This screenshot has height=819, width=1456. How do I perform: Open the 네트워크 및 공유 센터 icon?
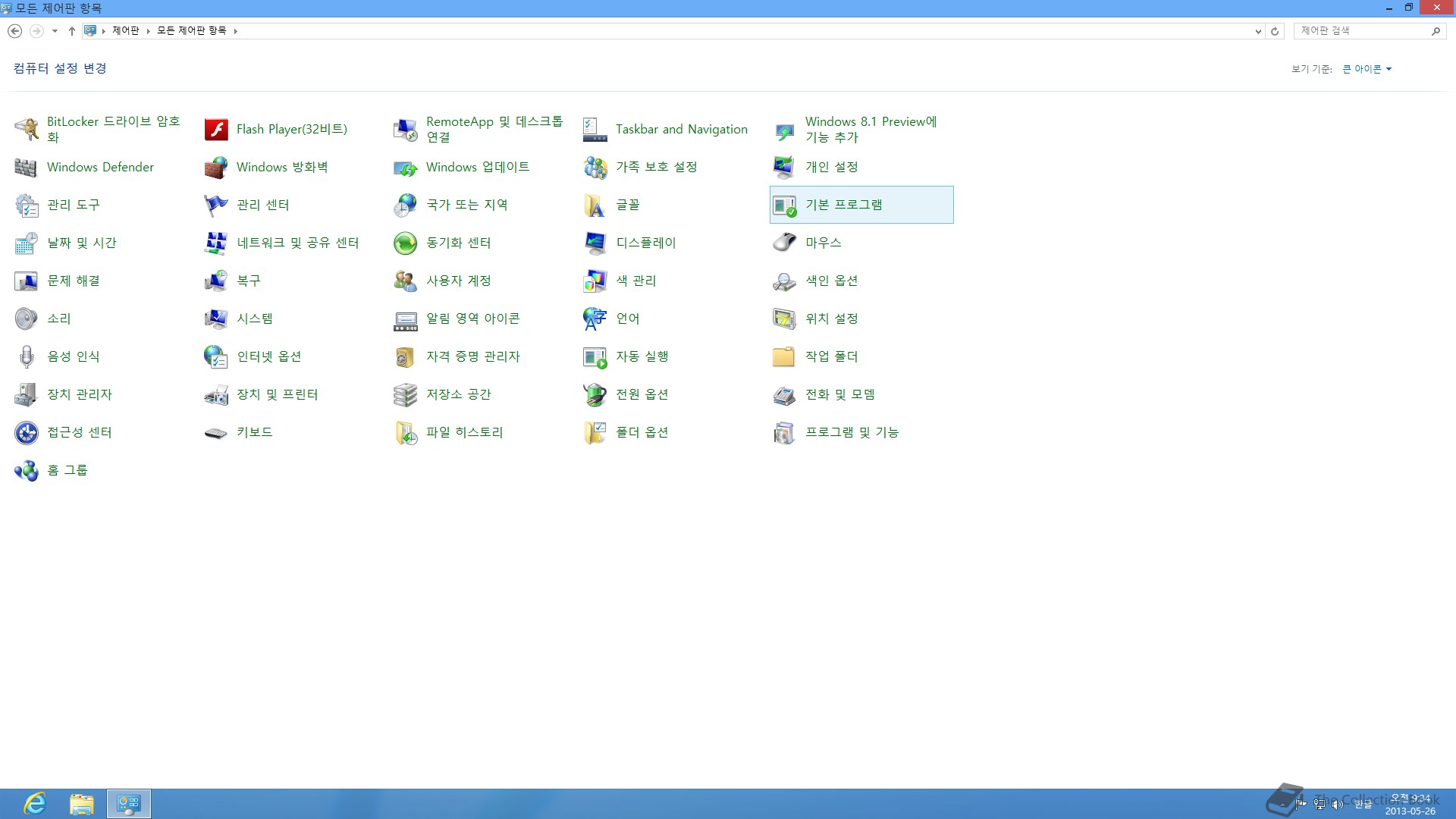click(216, 243)
